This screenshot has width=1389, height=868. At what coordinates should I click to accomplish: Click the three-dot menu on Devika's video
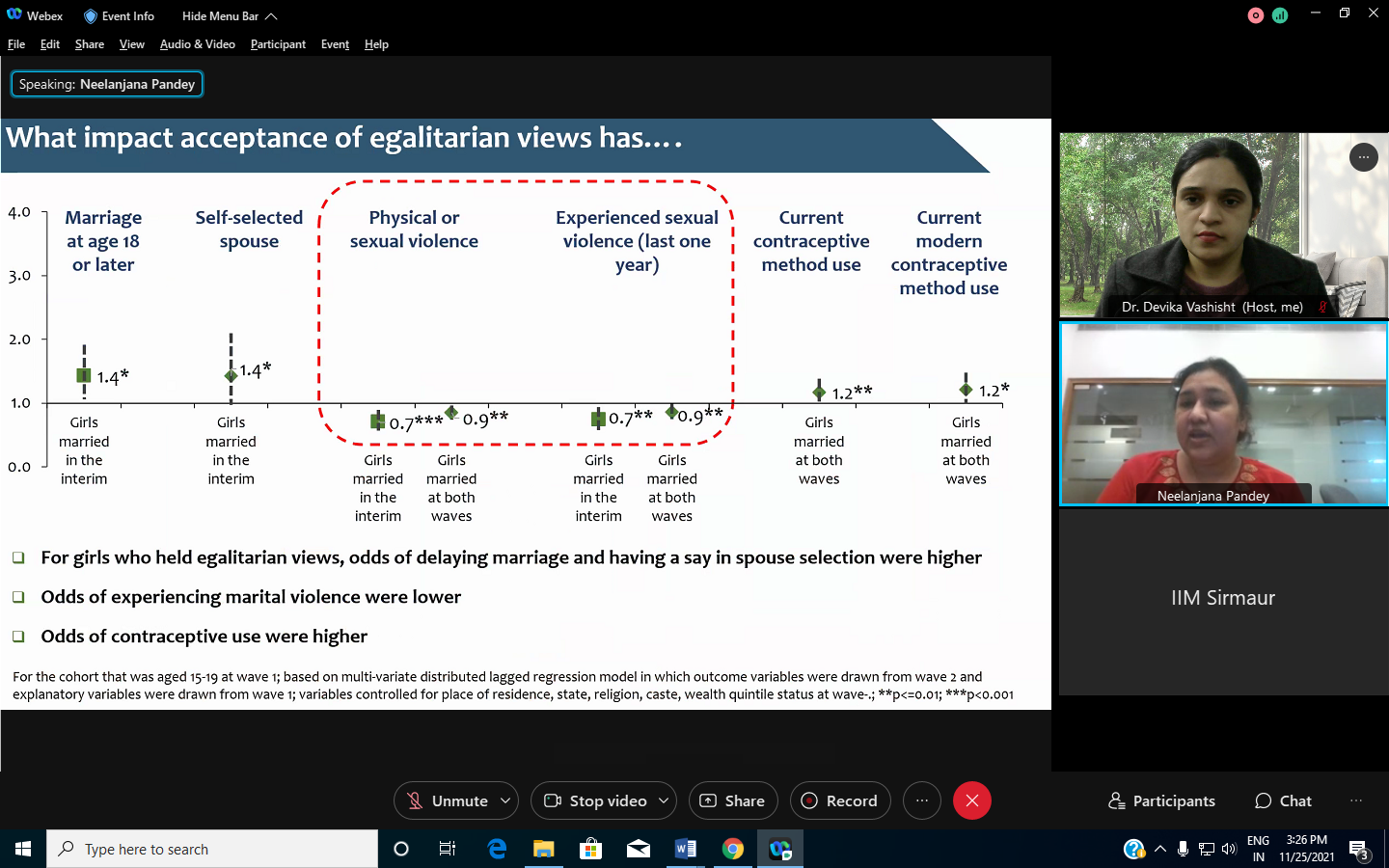[x=1363, y=157]
